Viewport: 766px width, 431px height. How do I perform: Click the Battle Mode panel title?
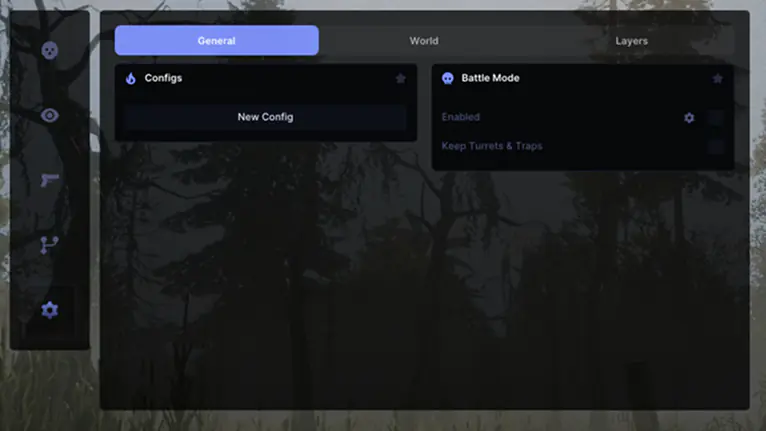click(490, 78)
